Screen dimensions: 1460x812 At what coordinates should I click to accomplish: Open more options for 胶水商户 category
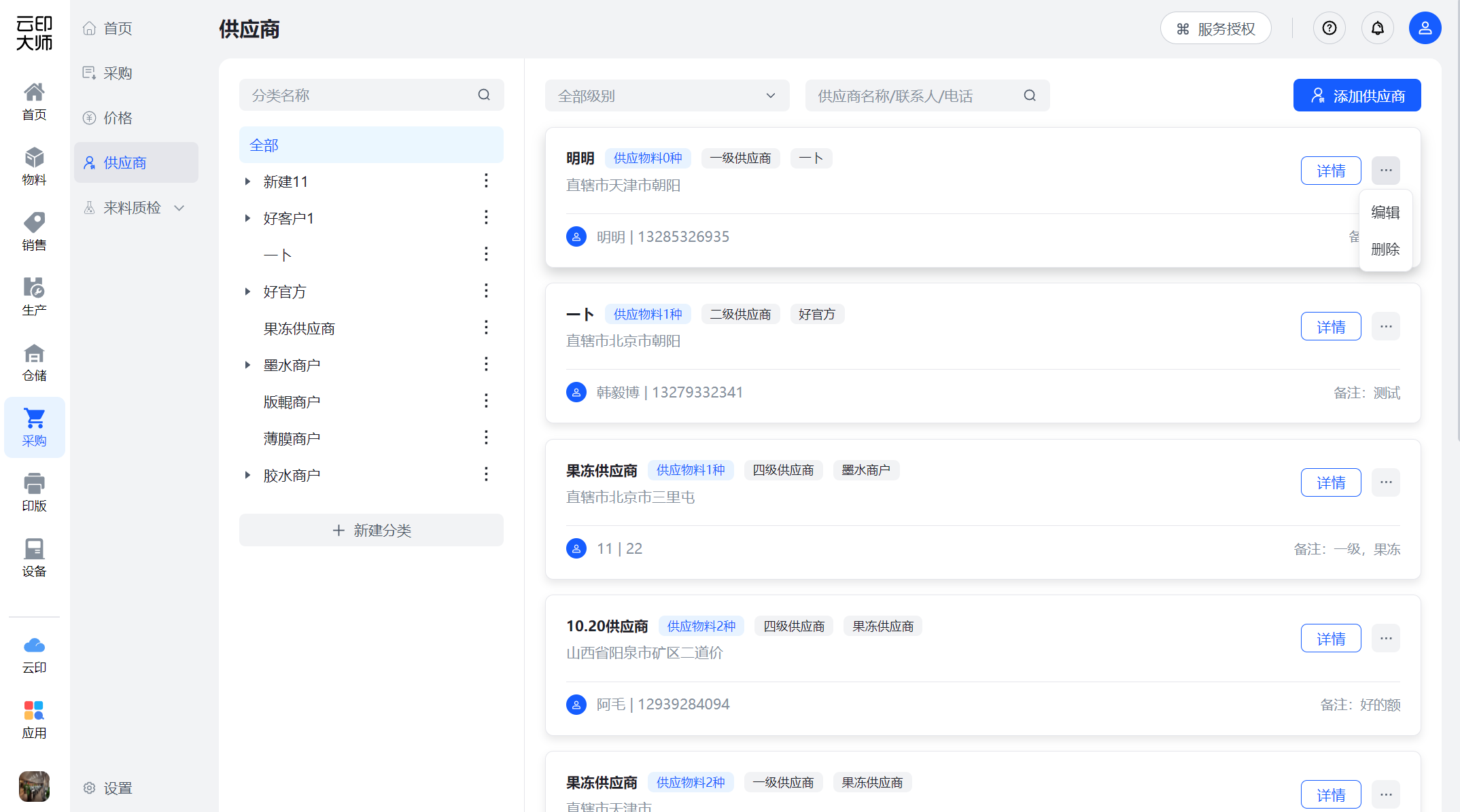point(486,474)
